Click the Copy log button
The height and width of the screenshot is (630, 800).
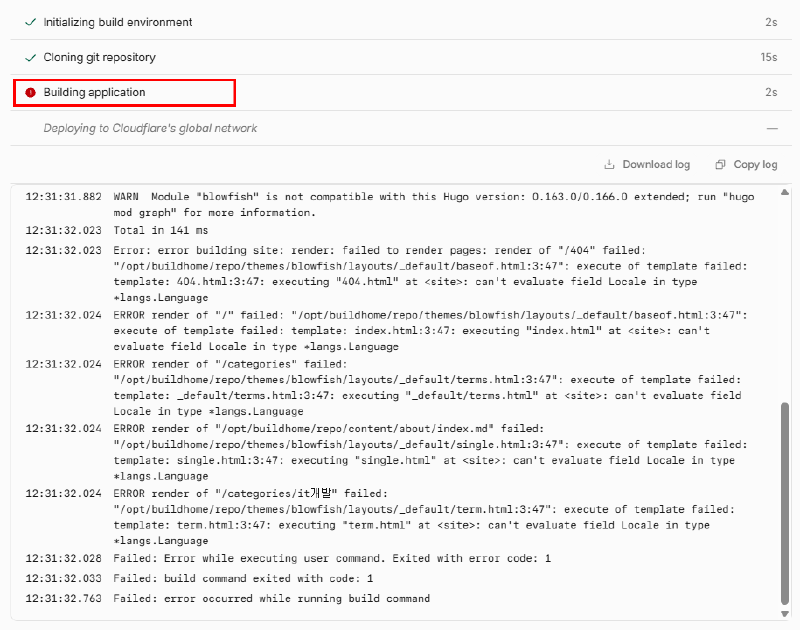746,164
